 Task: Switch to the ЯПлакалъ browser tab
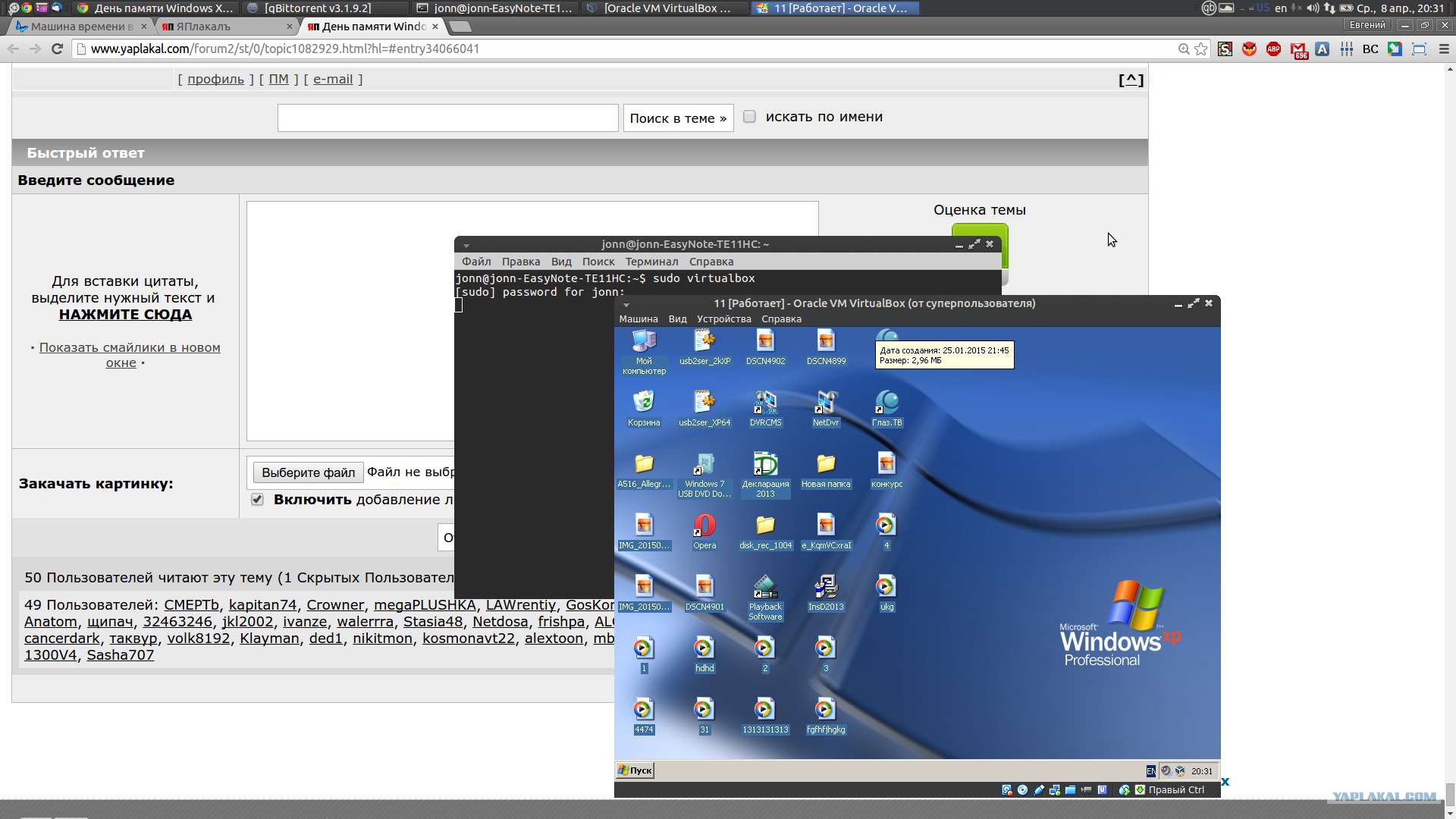coord(226,27)
